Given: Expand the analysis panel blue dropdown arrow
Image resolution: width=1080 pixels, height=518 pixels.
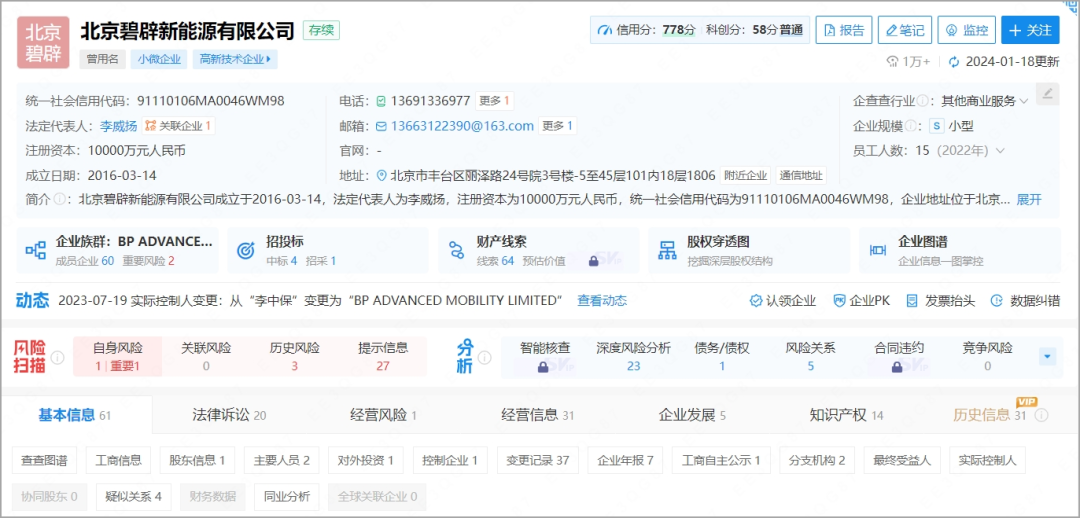Looking at the screenshot, I should [1048, 358].
